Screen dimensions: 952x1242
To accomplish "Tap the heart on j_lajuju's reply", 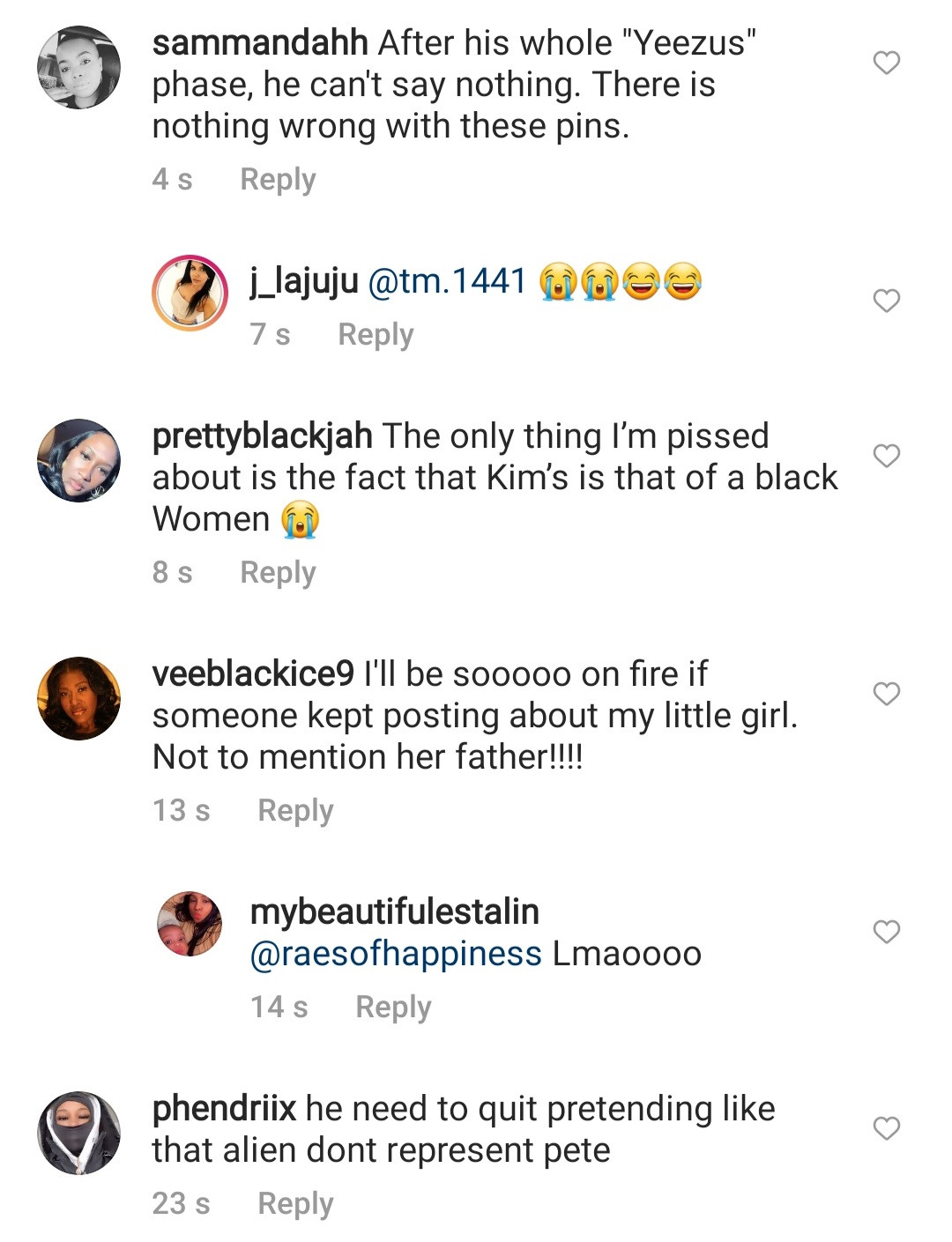I will pyautogui.click(x=886, y=301).
